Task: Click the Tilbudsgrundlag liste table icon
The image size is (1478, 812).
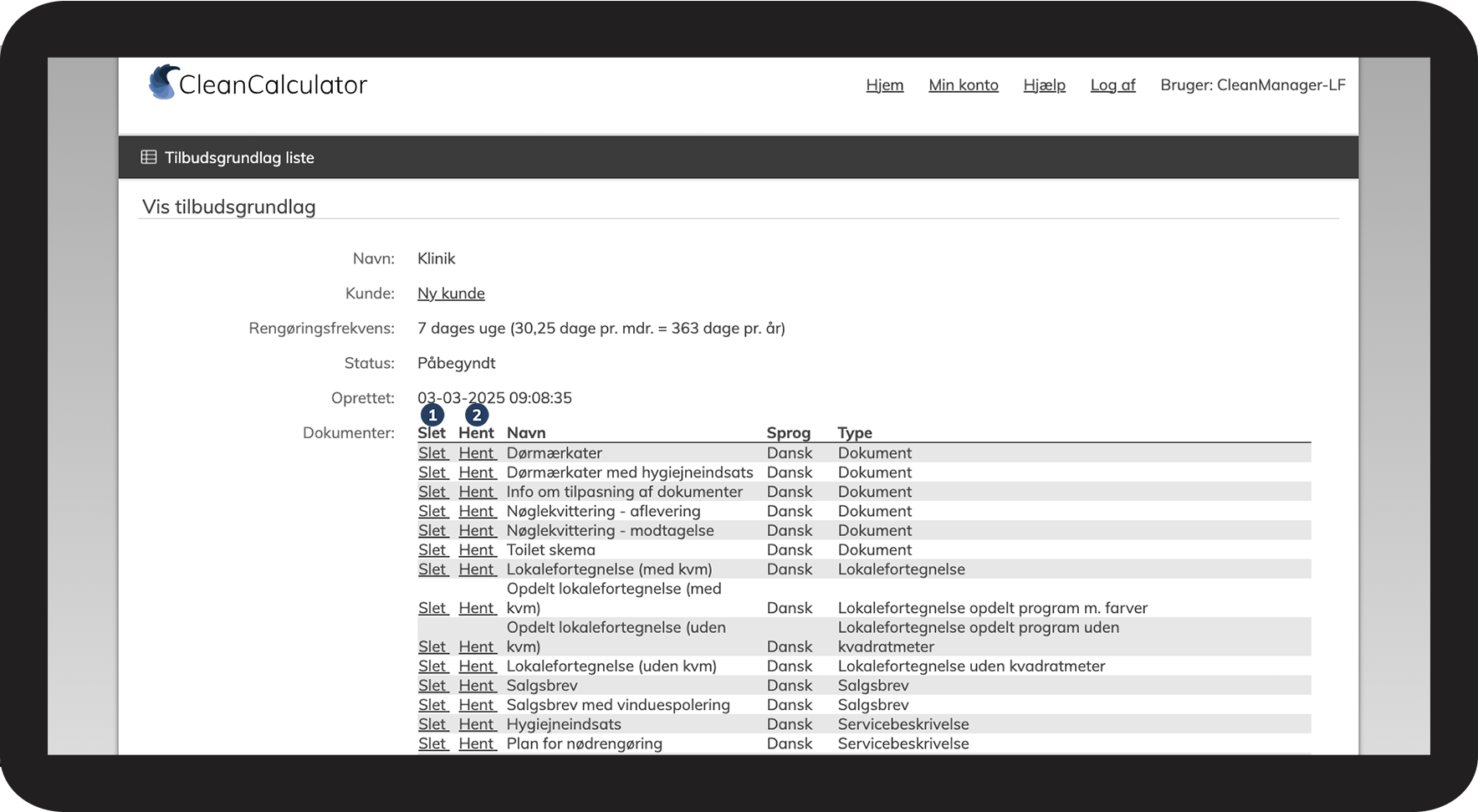Action: tap(149, 157)
